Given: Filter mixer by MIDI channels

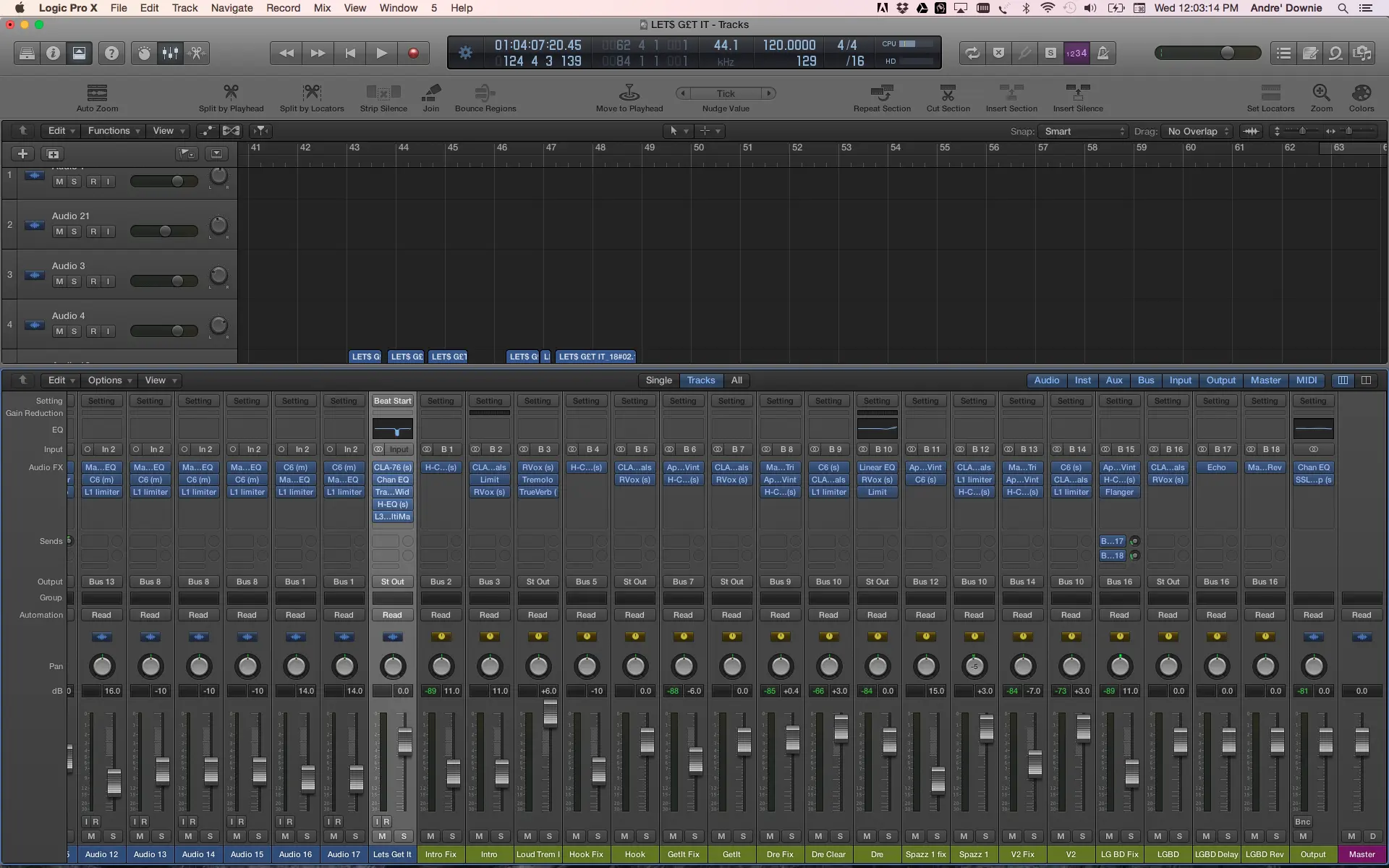Looking at the screenshot, I should click(1306, 380).
